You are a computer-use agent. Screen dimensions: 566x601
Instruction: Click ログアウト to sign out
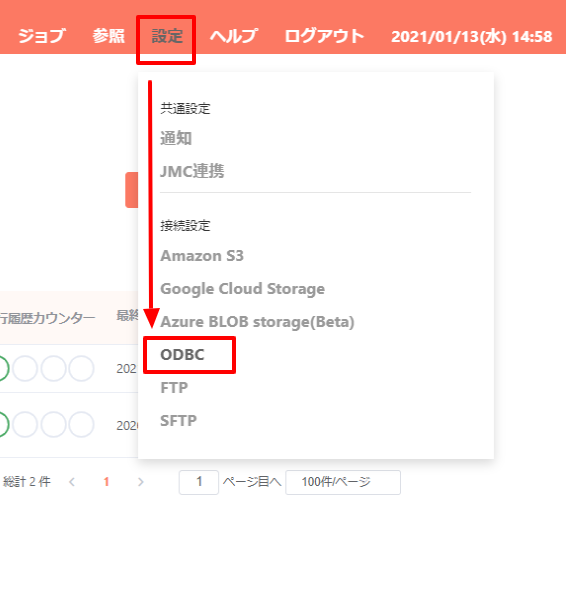point(324,36)
